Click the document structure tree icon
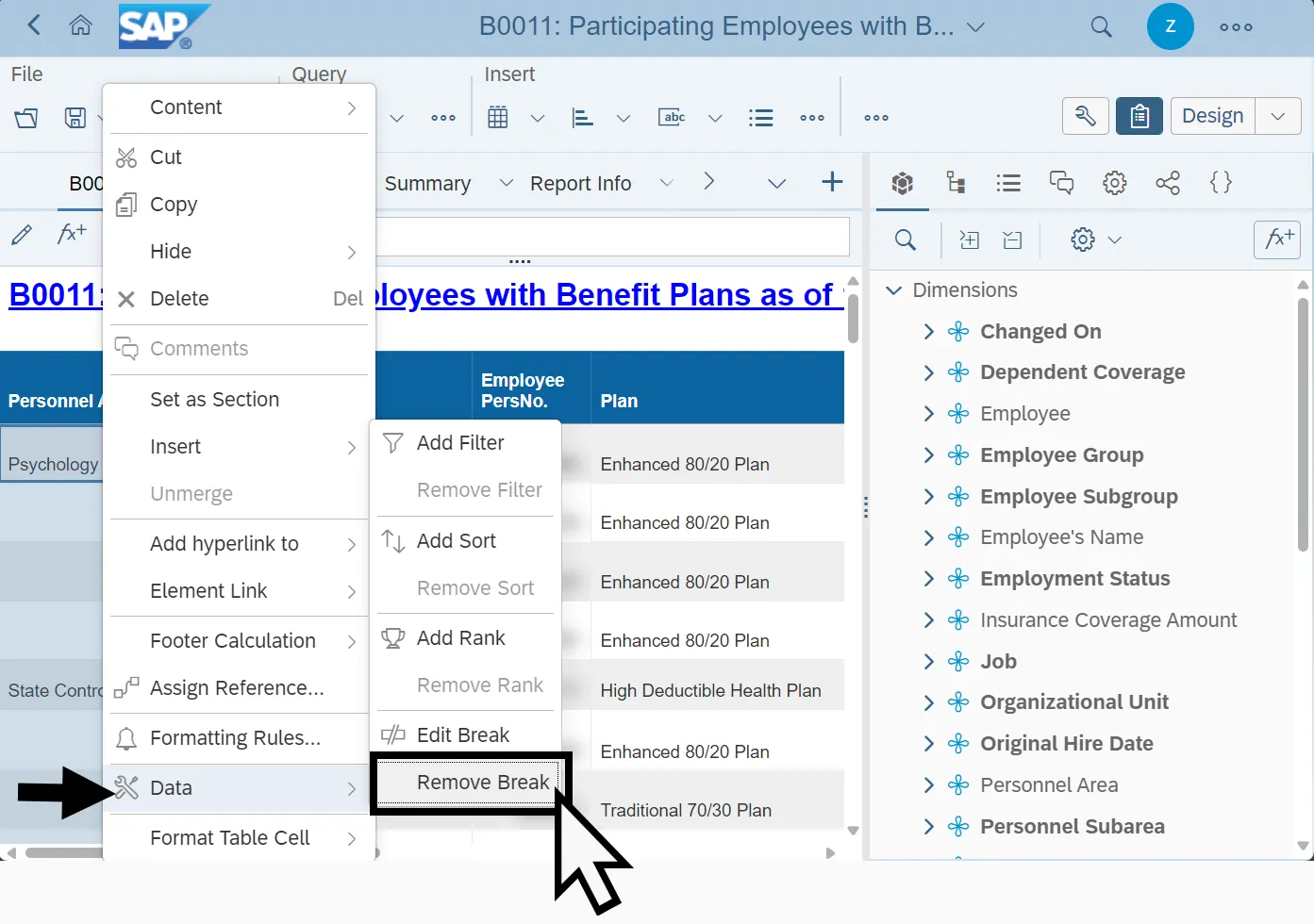Image resolution: width=1314 pixels, height=924 pixels. [x=956, y=183]
